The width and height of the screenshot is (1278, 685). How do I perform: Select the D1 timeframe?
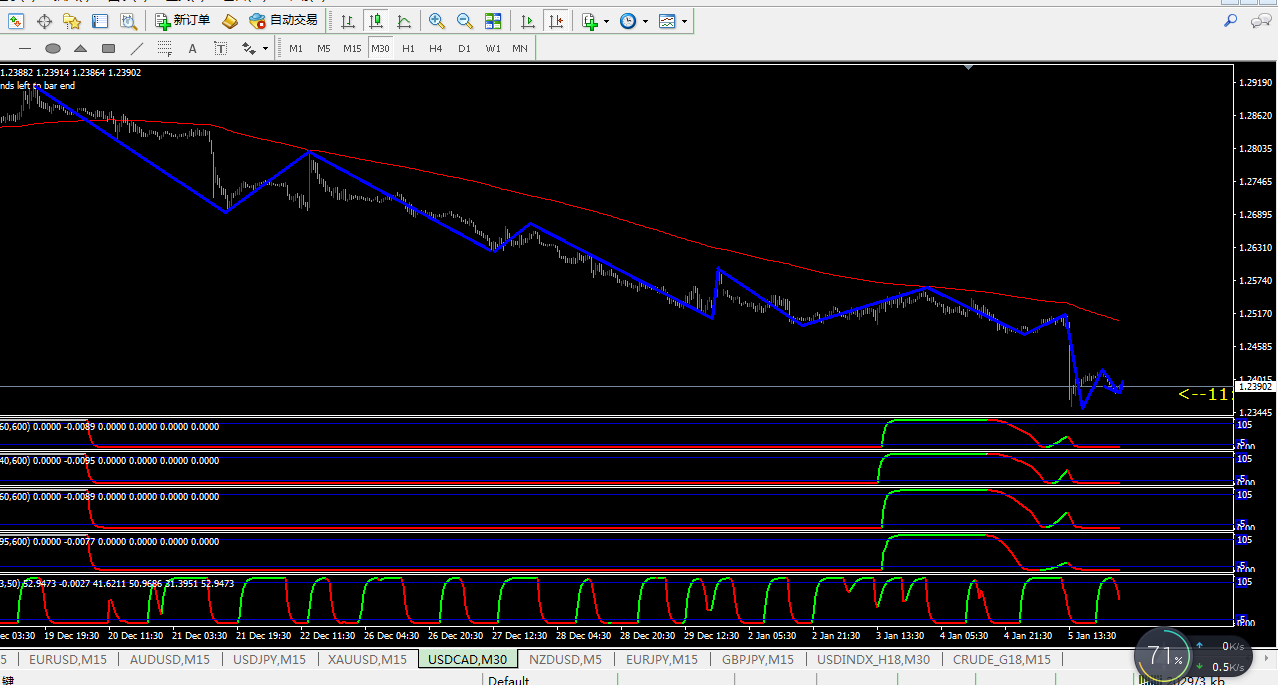(x=464, y=48)
